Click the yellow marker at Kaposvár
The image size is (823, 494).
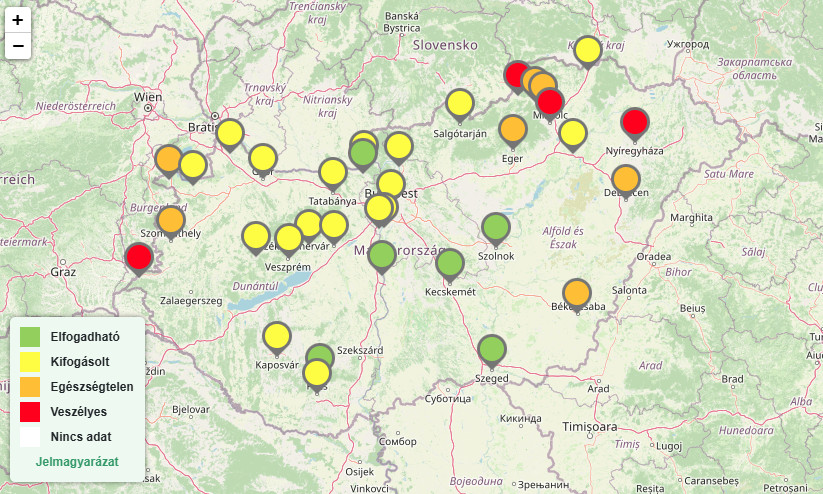pyautogui.click(x=277, y=336)
